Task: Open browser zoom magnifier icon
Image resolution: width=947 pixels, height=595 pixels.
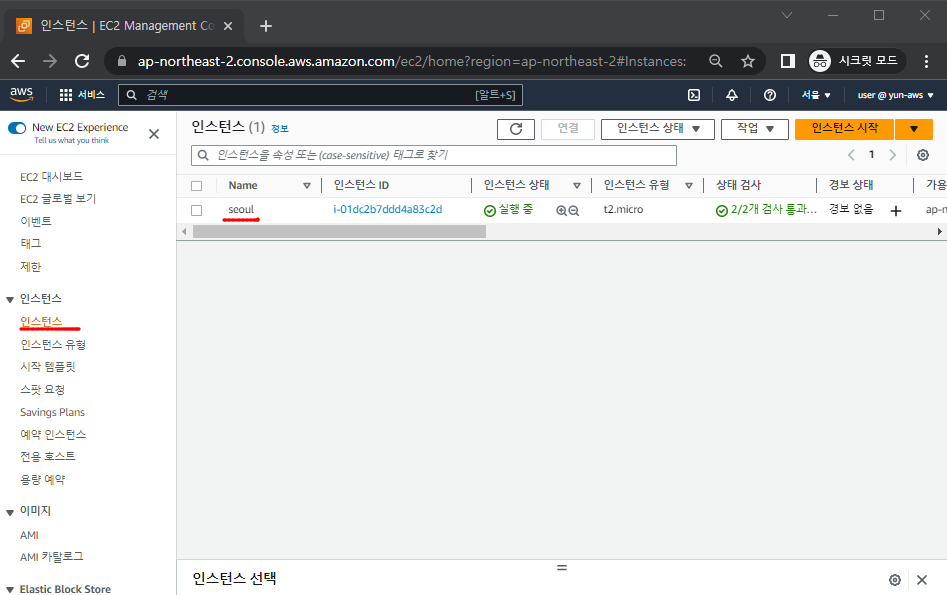Action: click(x=716, y=61)
